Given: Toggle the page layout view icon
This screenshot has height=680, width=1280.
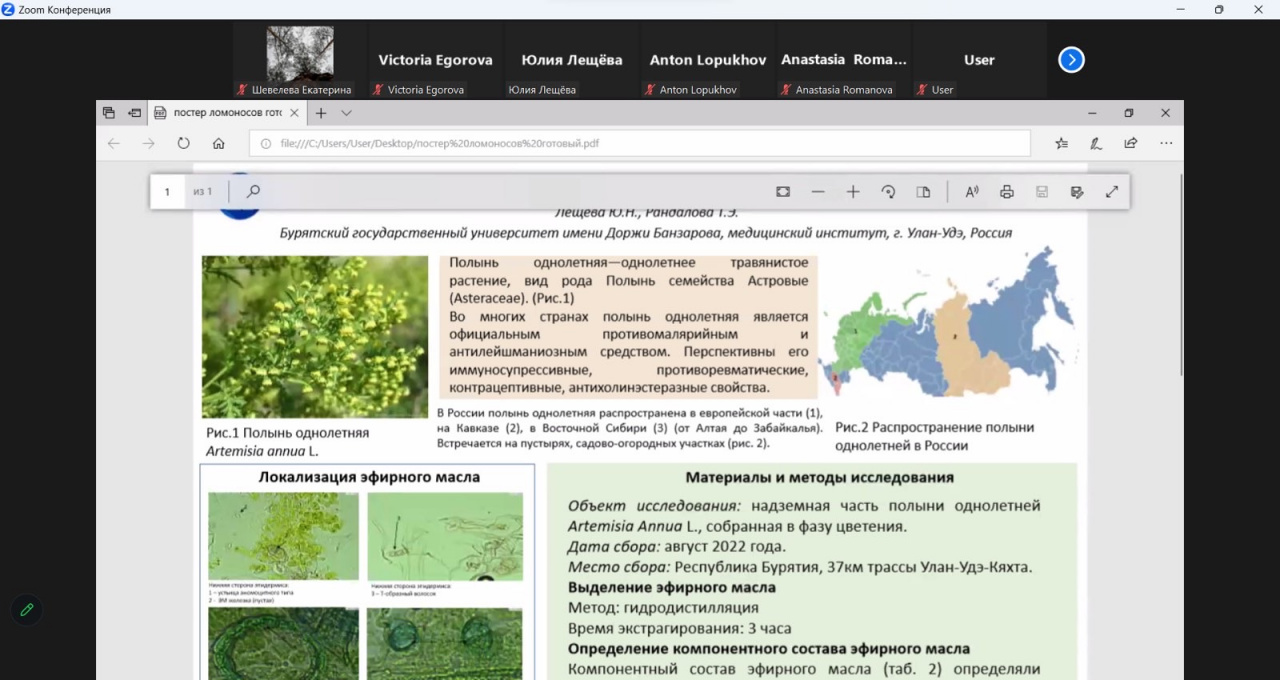Looking at the screenshot, I should (x=923, y=192).
